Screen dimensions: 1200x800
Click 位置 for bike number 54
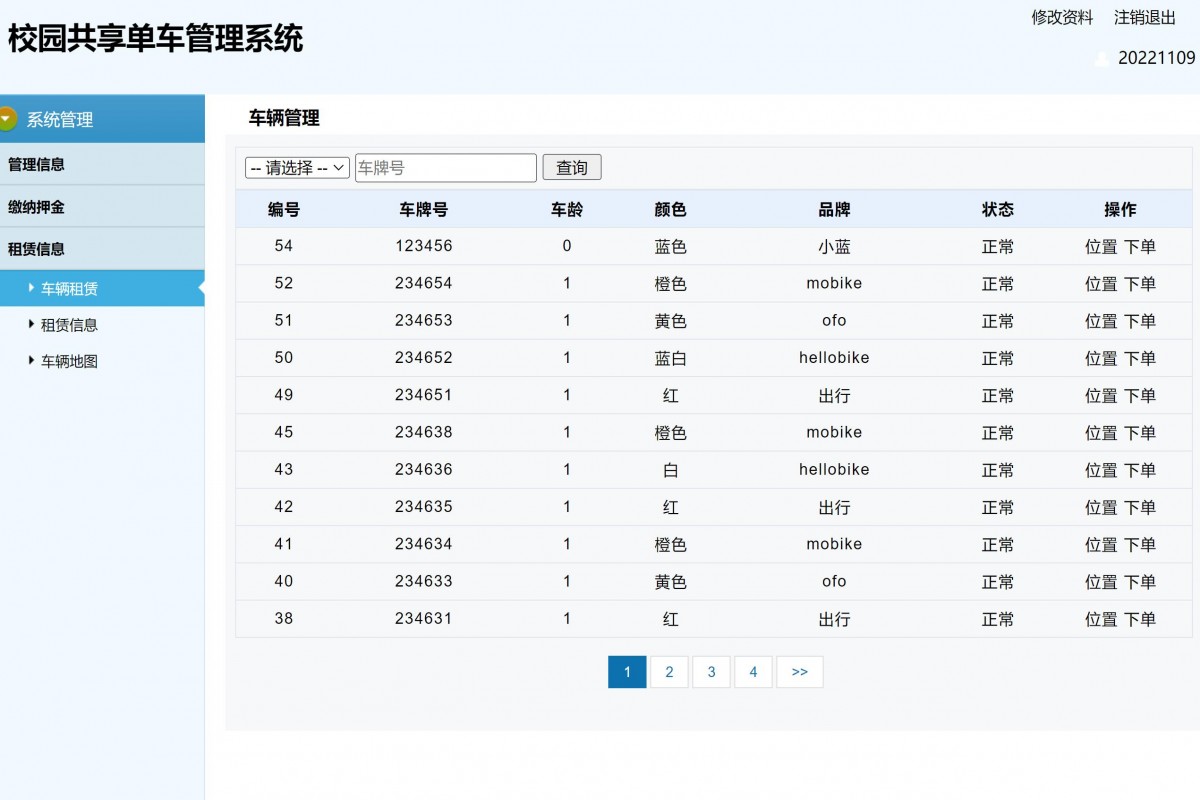(x=1101, y=247)
